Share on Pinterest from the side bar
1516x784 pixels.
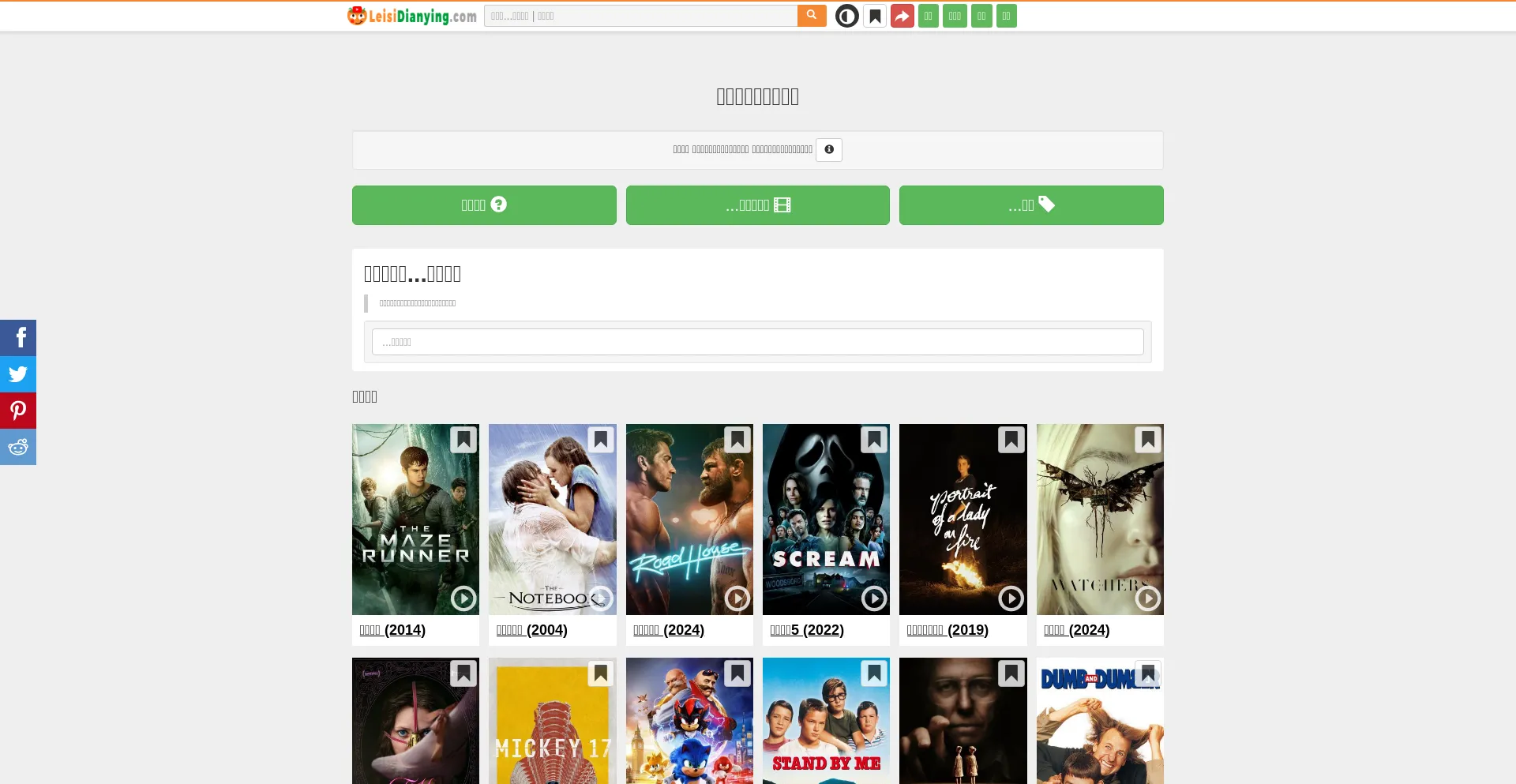(18, 411)
